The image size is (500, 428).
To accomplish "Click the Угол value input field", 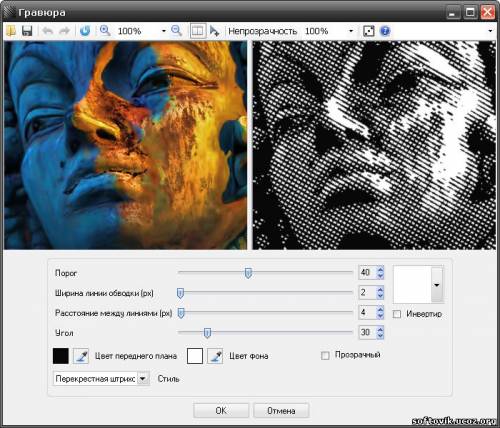I will (367, 332).
